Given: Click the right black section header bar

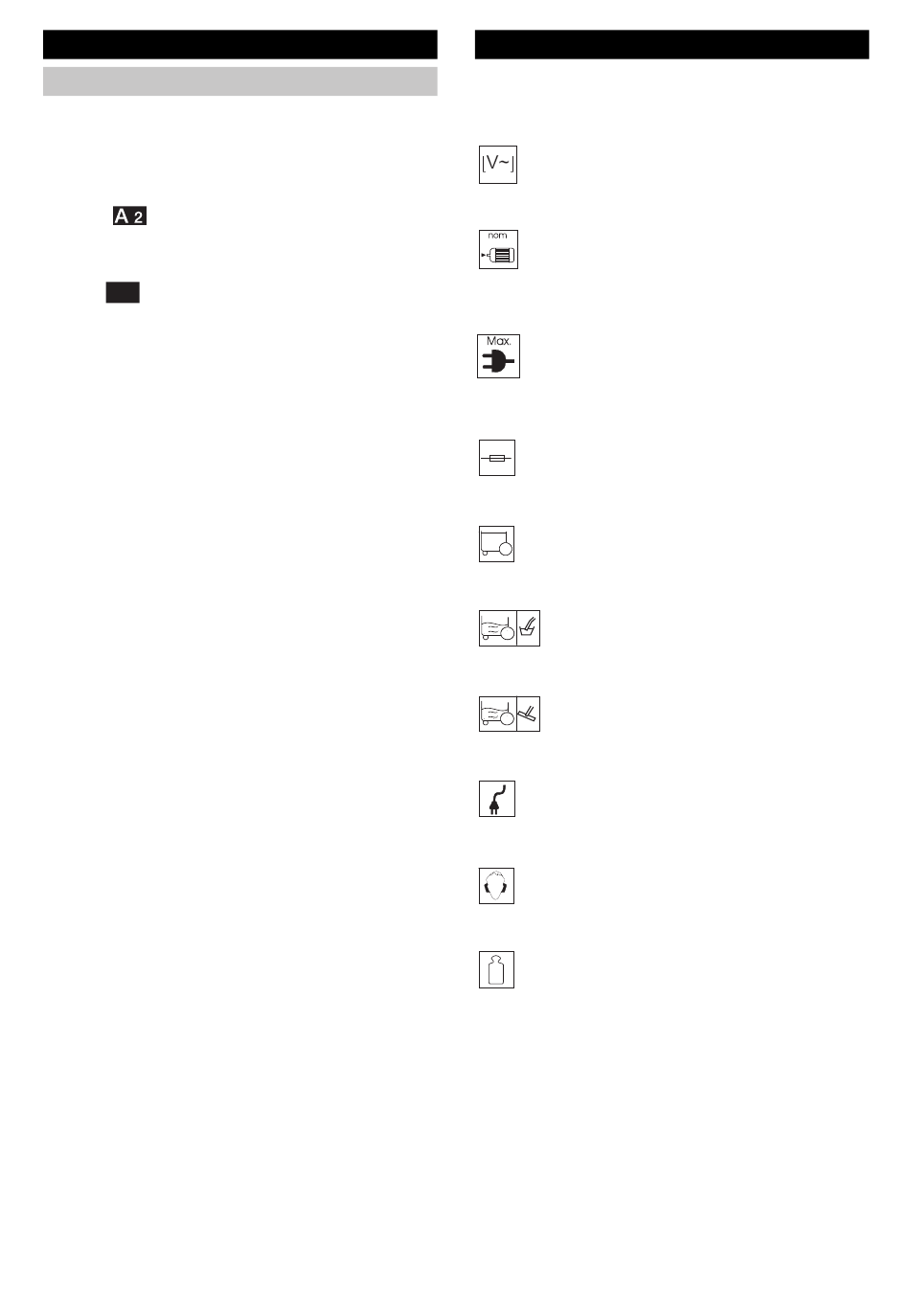Looking at the screenshot, I should point(672,44).
